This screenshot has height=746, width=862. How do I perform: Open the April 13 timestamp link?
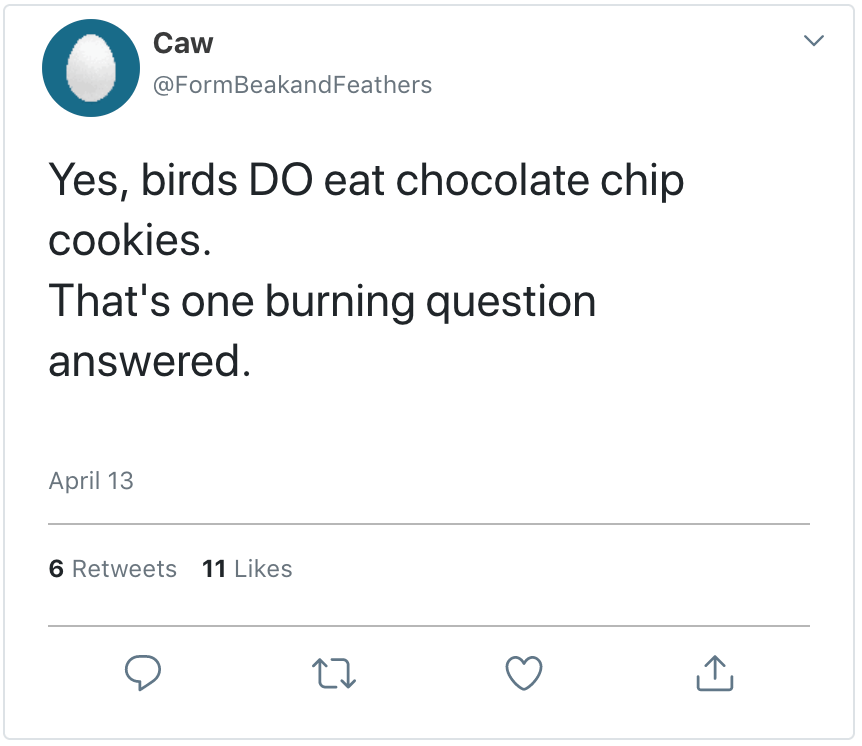pos(91,481)
